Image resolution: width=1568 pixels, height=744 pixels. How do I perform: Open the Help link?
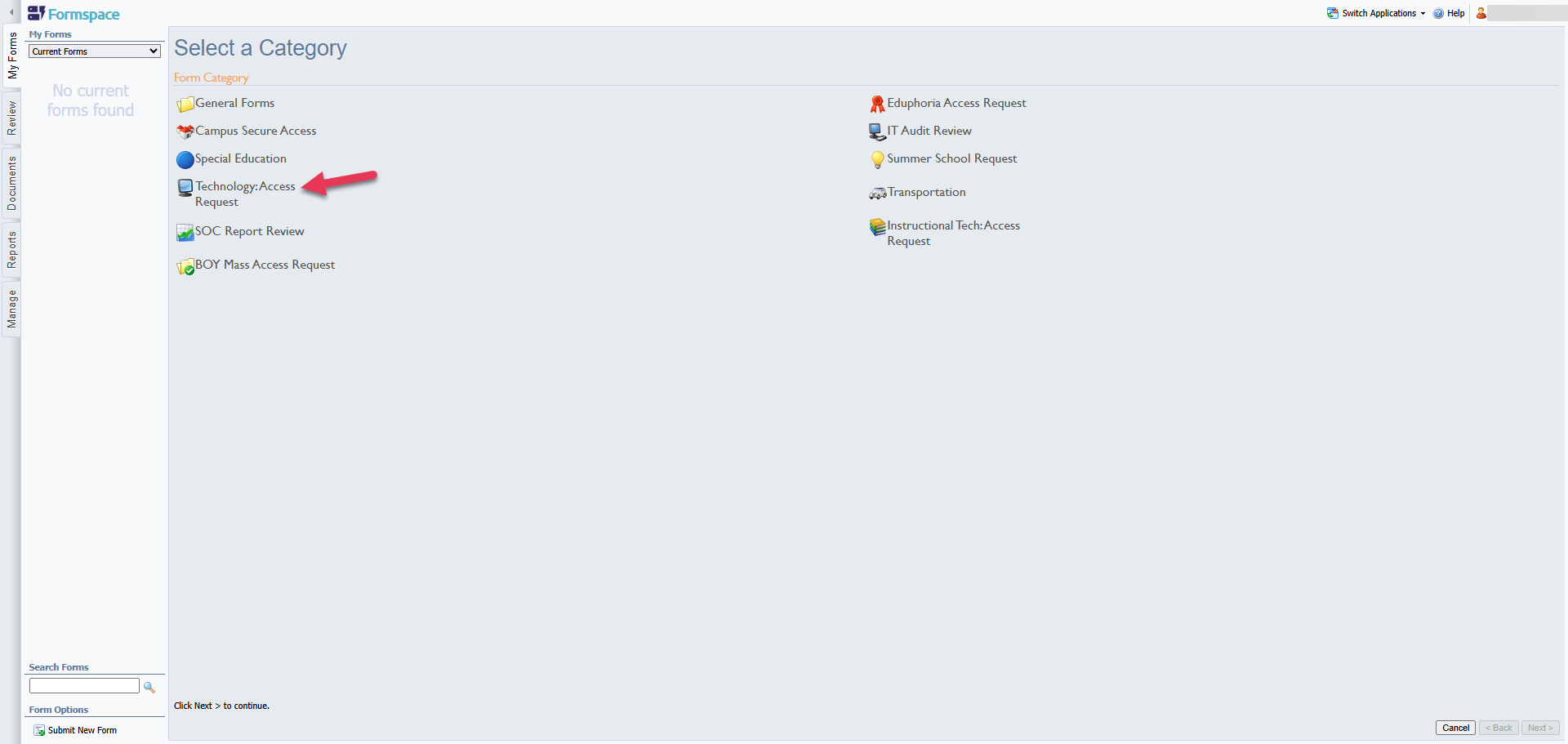pos(1449,13)
